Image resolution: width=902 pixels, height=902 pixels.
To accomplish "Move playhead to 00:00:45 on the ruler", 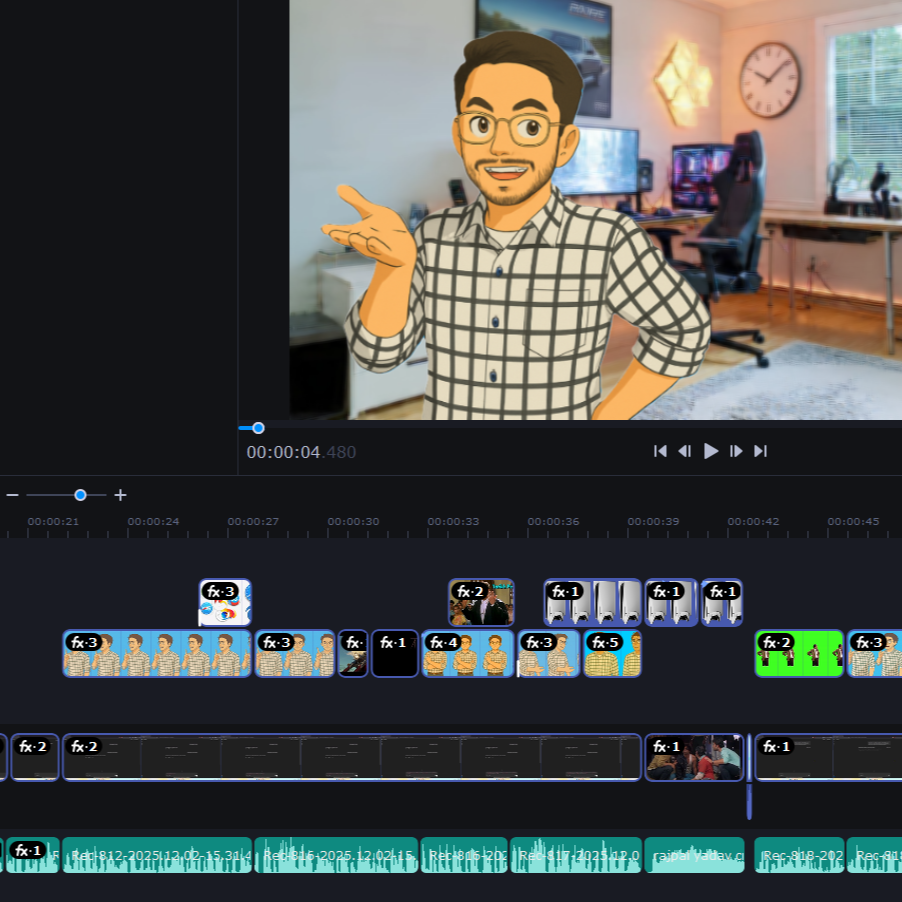I will click(x=854, y=522).
